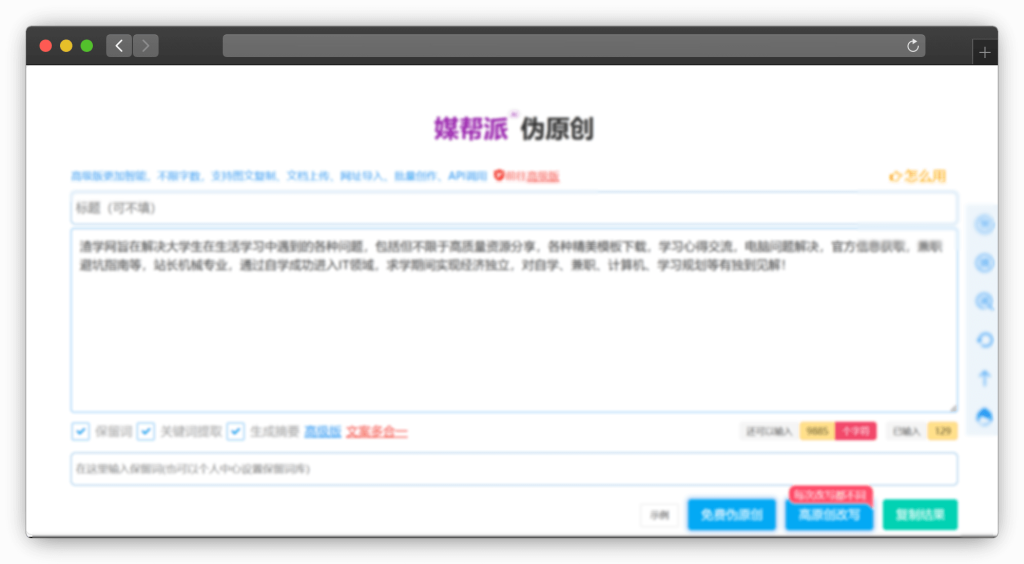This screenshot has width=1024, height=564.
Task: Open the 高级版 link beside the checkboxes
Action: [322, 432]
